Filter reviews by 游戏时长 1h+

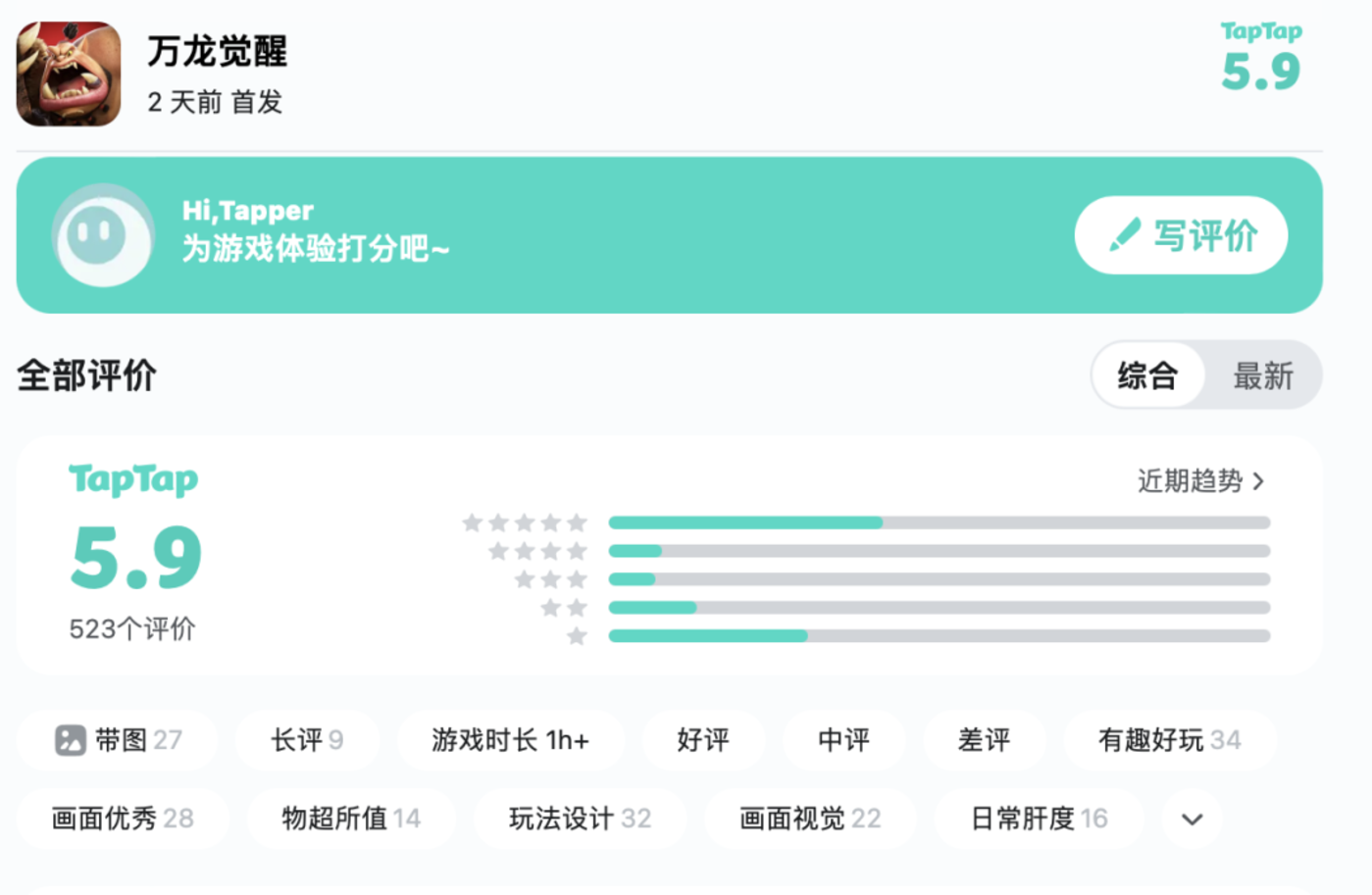click(510, 740)
